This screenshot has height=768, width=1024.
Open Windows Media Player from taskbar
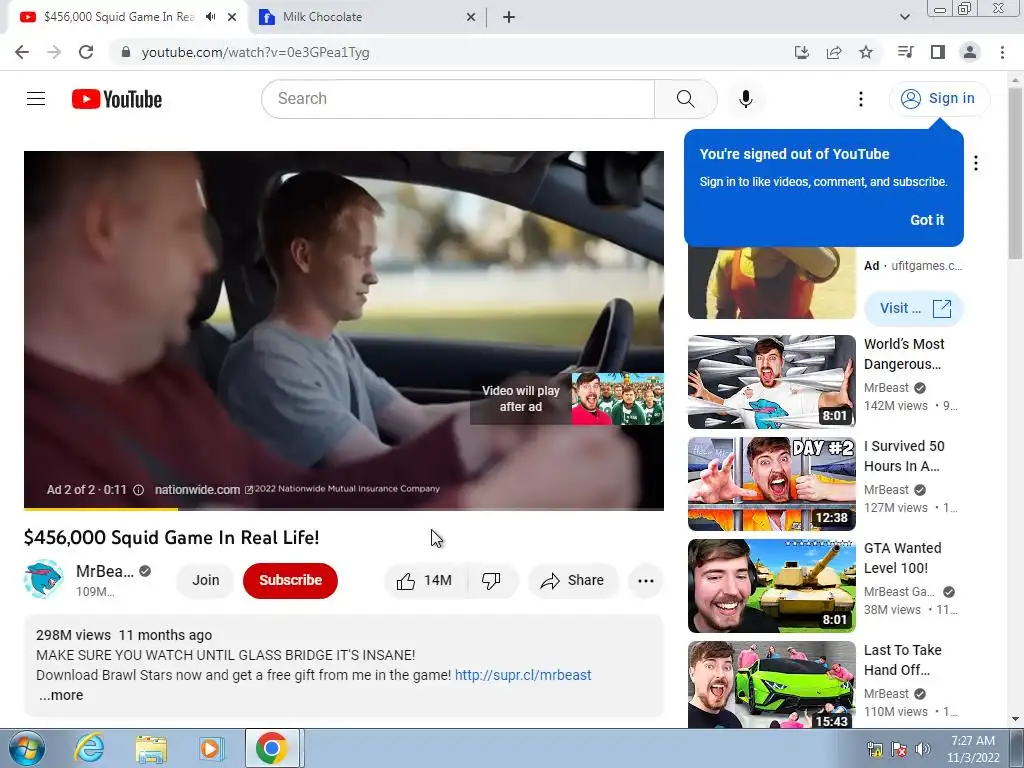click(x=211, y=748)
